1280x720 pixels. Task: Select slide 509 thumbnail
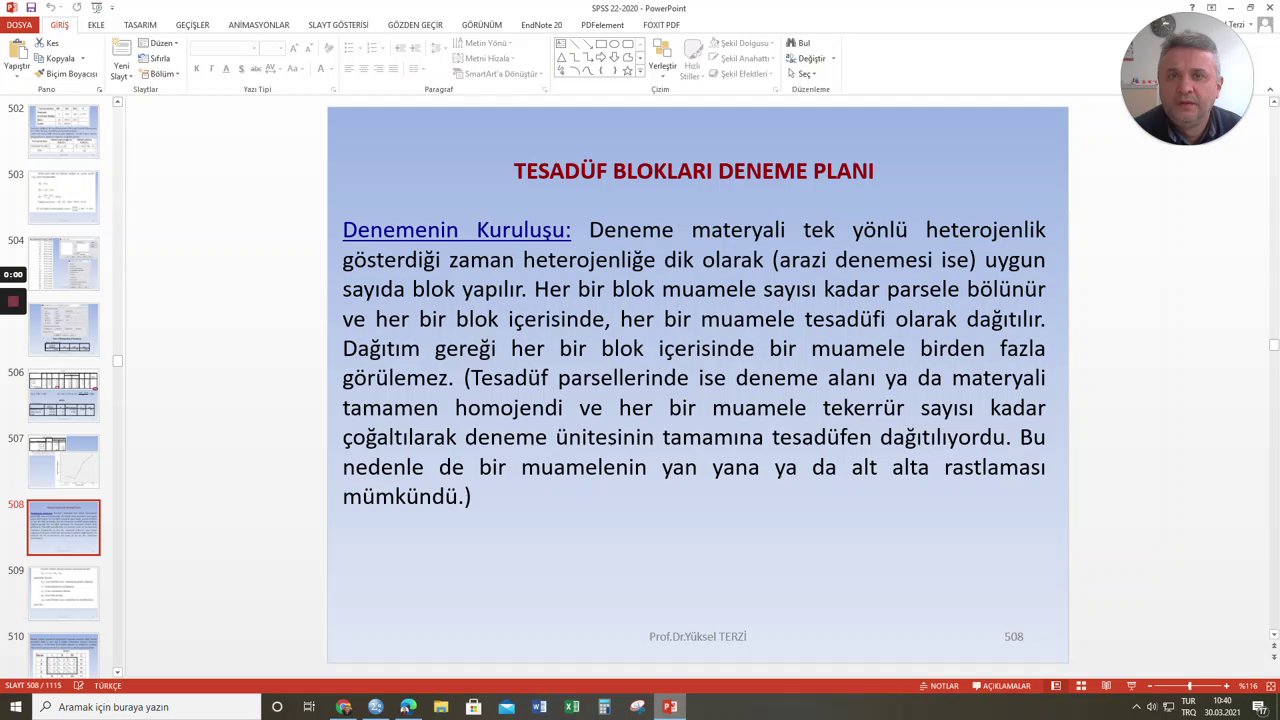[x=64, y=593]
